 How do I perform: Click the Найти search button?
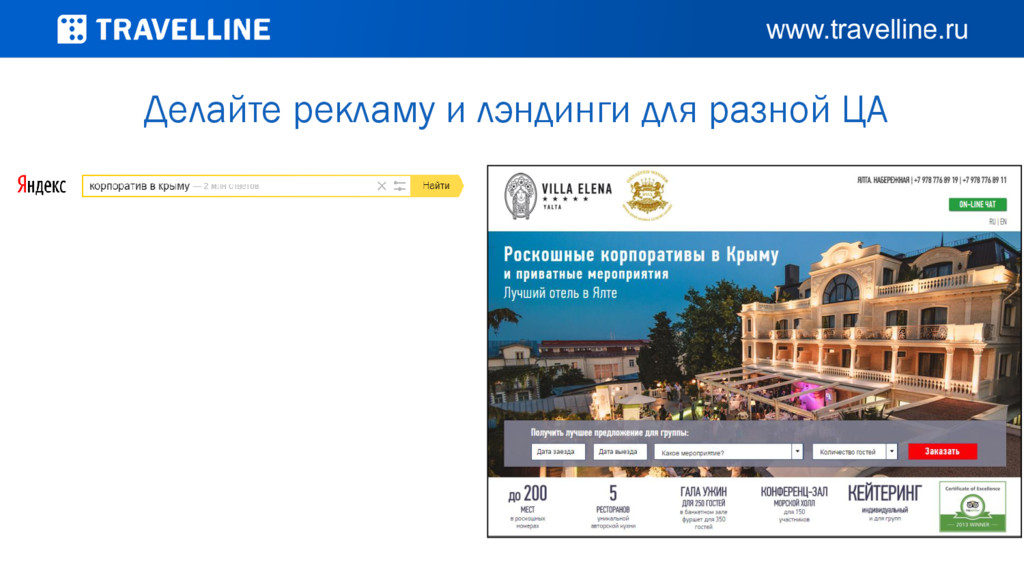pyautogui.click(x=436, y=186)
